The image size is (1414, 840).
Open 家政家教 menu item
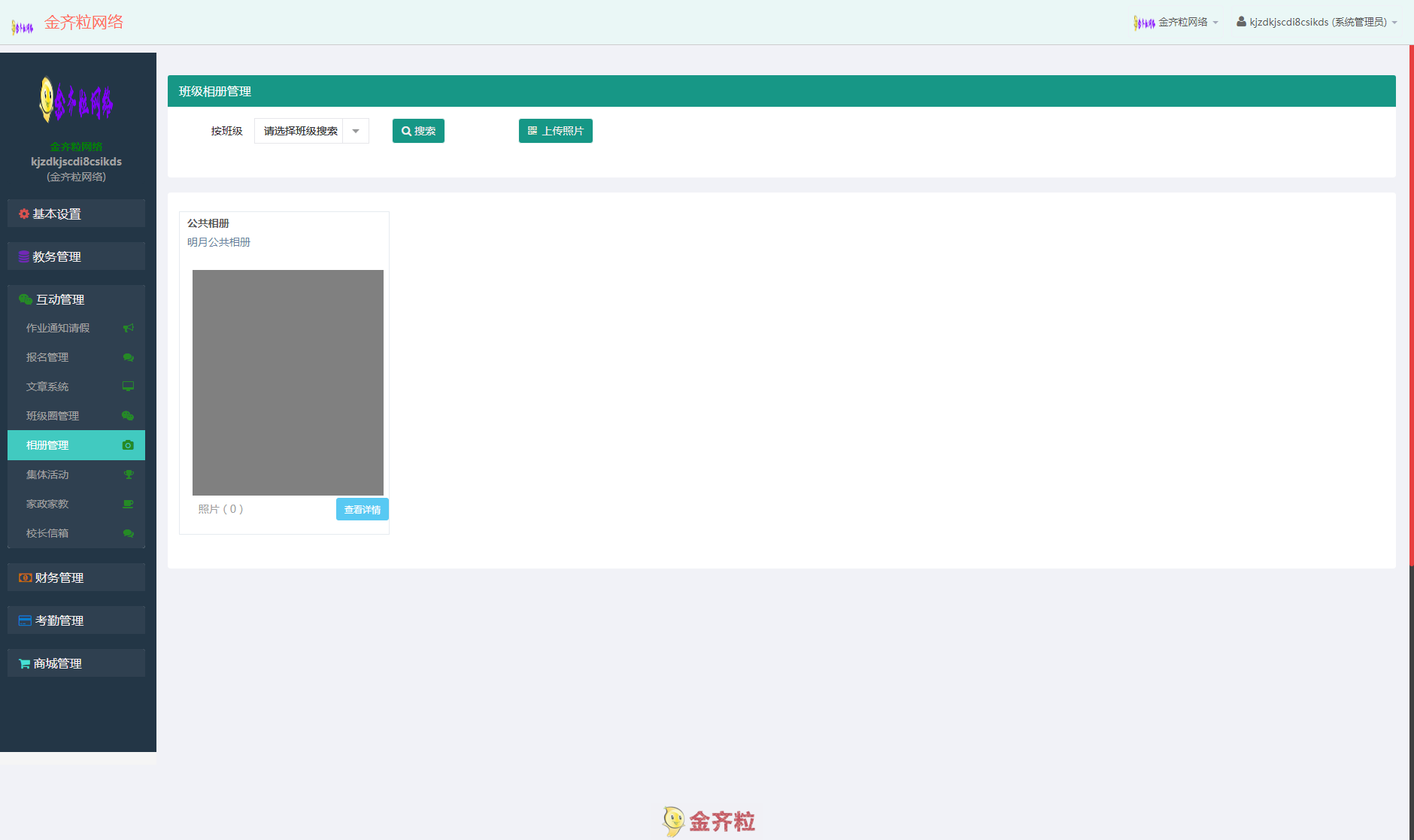tap(76, 504)
